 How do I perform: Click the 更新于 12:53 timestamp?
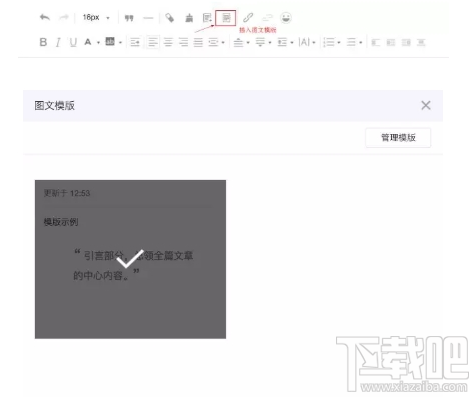click(x=67, y=193)
